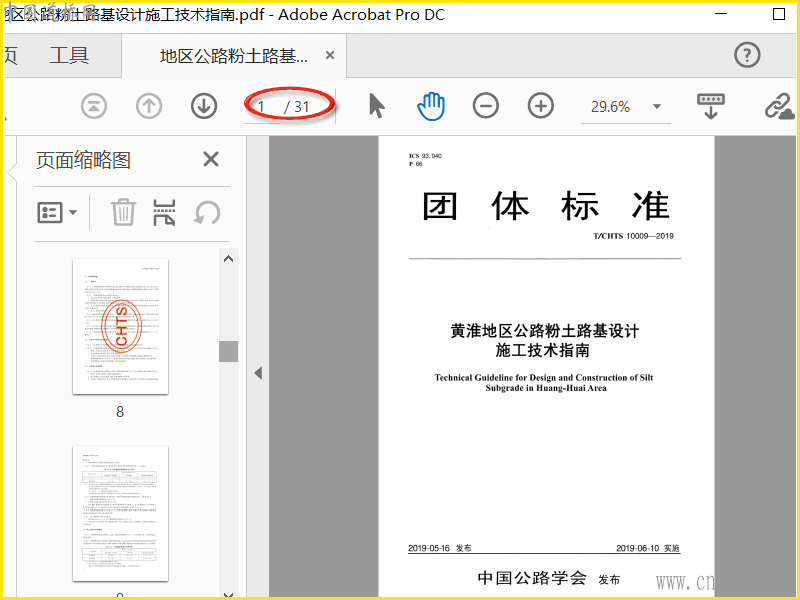
Task: Close the 页面缩略图 panel
Action: coord(211,159)
